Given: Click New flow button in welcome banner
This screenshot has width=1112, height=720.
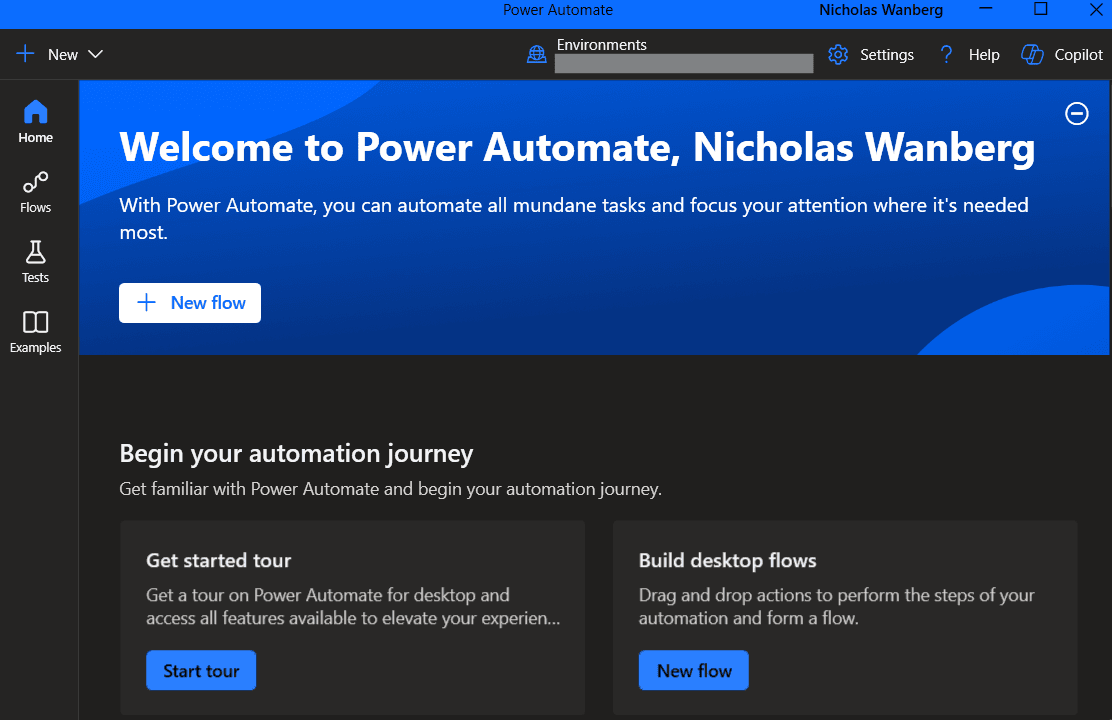Looking at the screenshot, I should tap(190, 303).
